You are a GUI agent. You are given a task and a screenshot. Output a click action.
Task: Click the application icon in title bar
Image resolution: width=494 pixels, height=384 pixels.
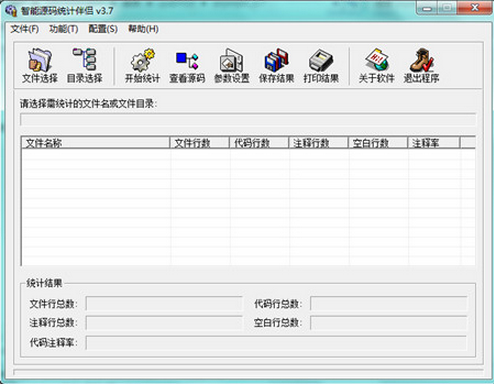pos(11,11)
